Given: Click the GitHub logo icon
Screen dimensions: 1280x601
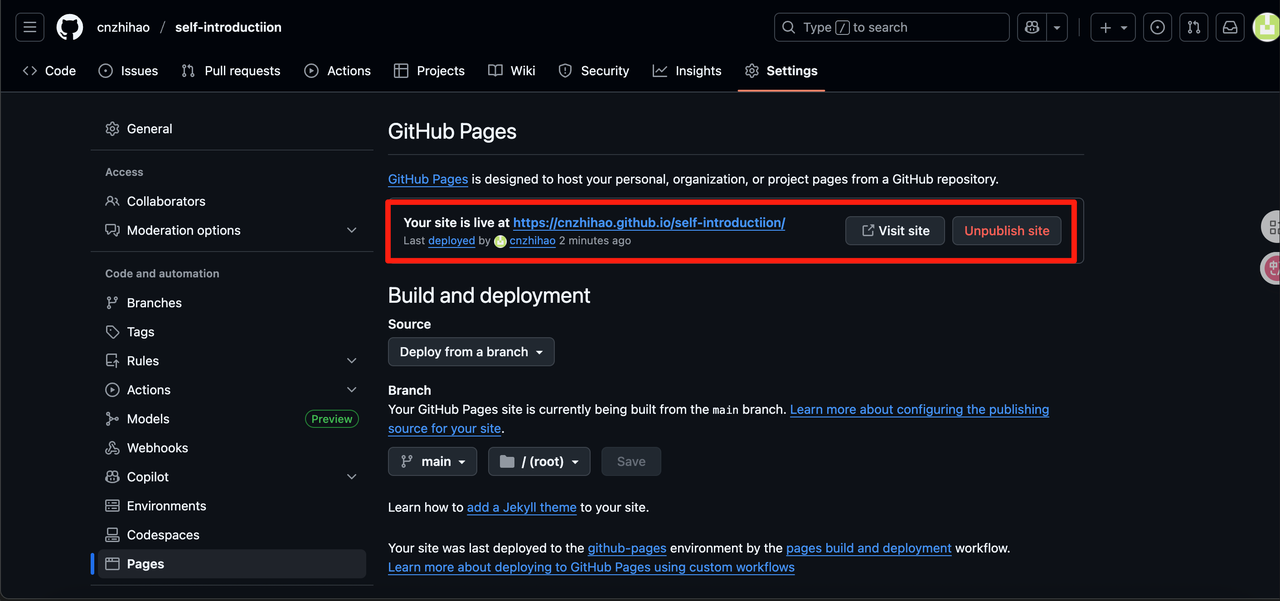Looking at the screenshot, I should [70, 27].
